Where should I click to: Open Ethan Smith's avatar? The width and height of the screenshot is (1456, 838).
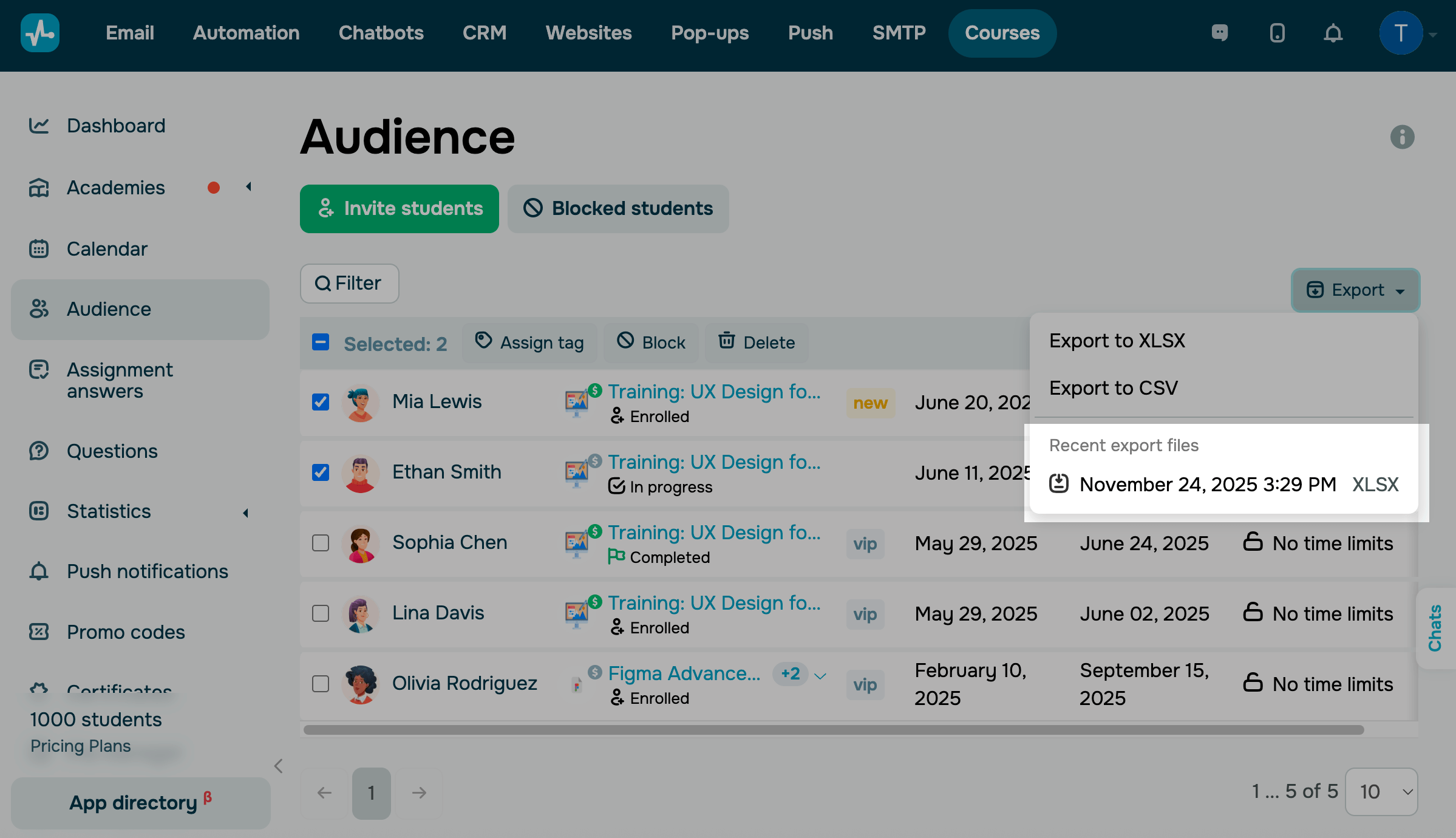coord(360,473)
